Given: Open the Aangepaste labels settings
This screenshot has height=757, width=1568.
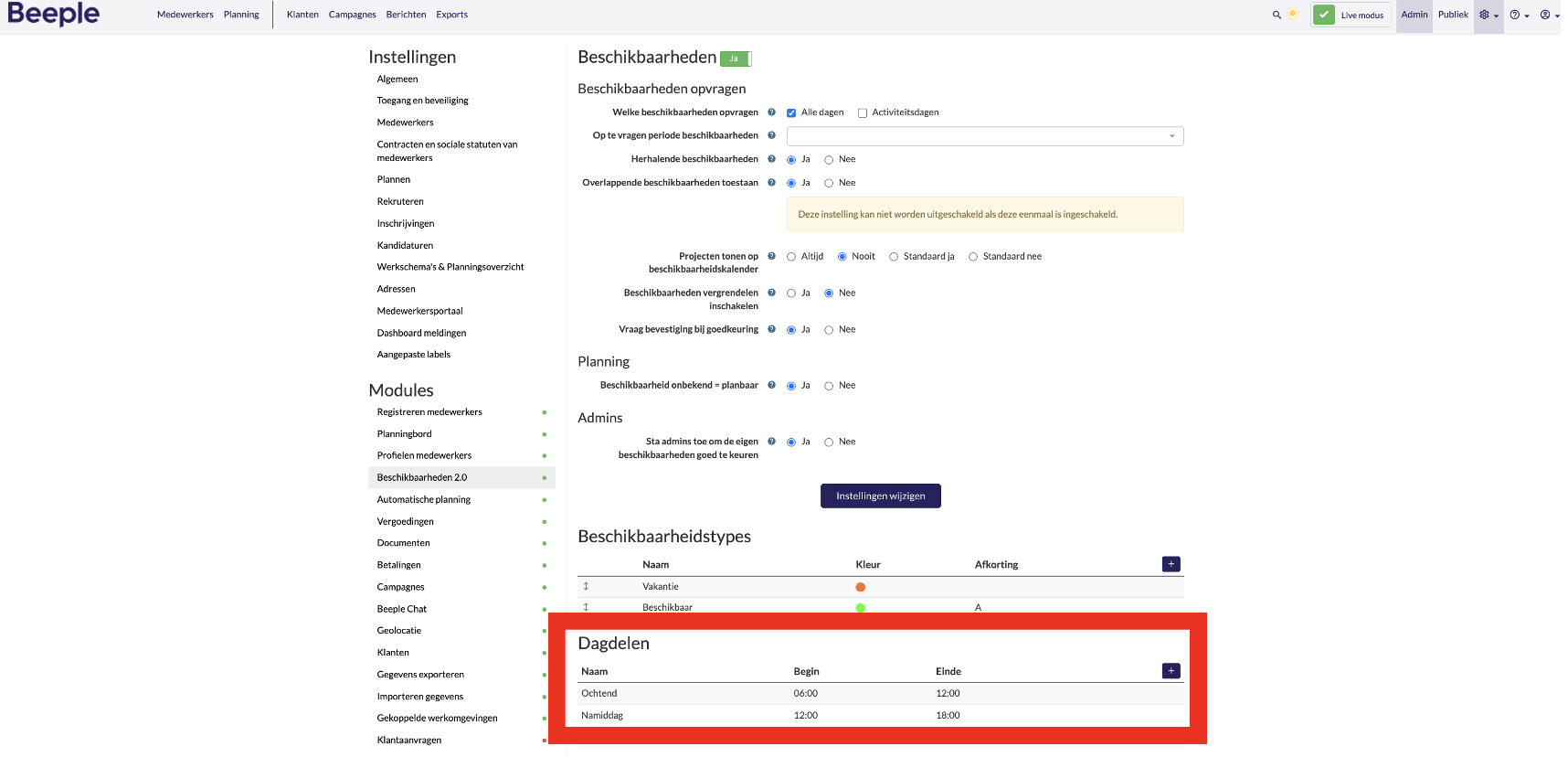Looking at the screenshot, I should (x=414, y=355).
